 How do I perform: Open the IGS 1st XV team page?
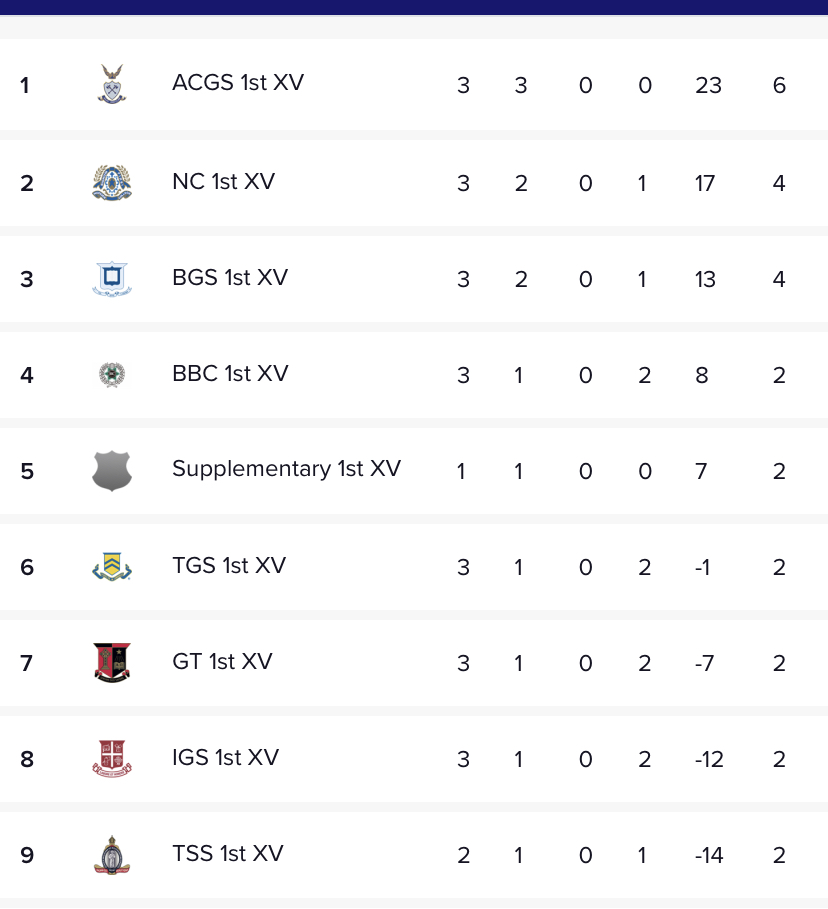pyautogui.click(x=226, y=758)
